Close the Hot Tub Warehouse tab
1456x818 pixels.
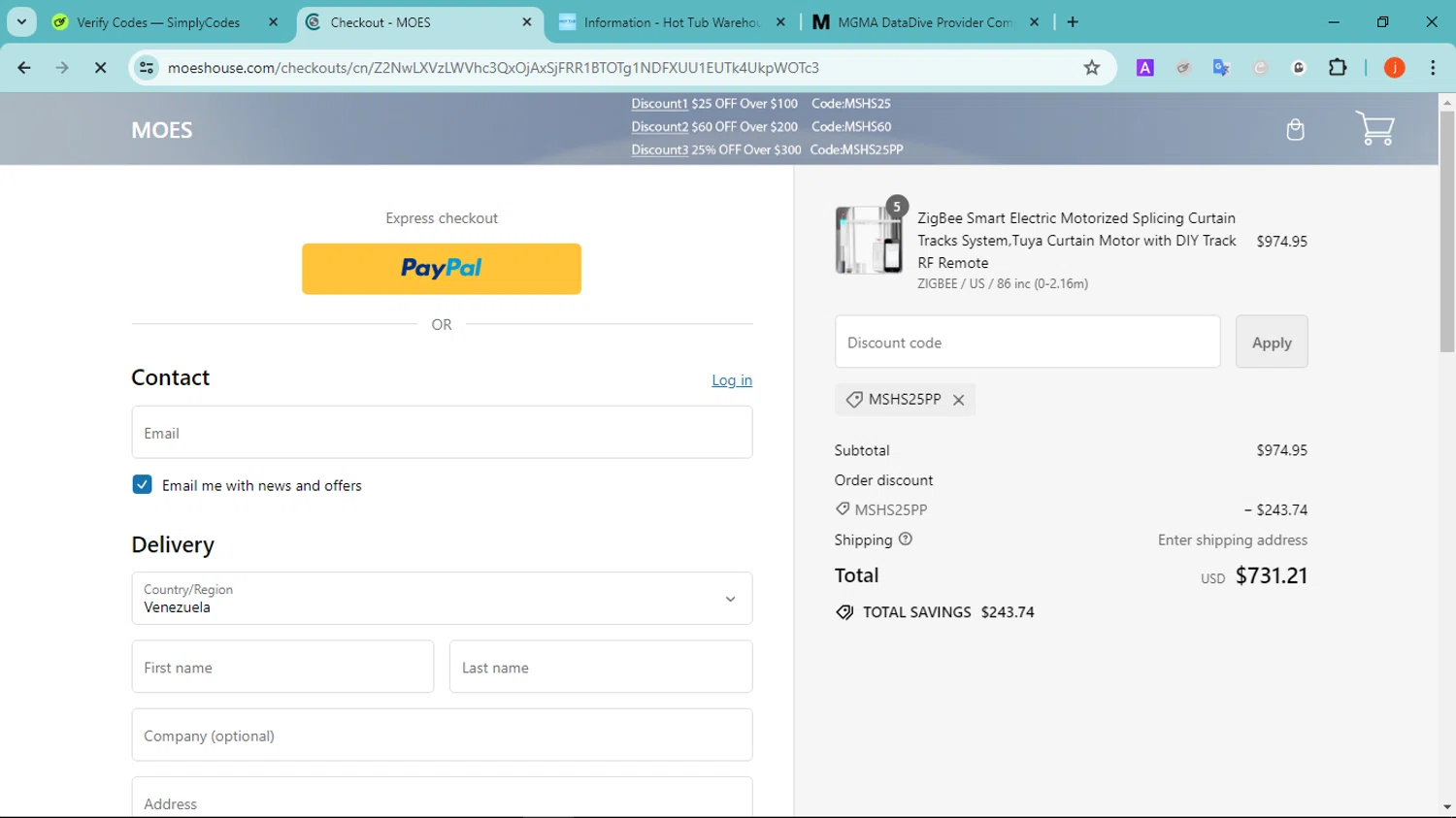coord(780,22)
